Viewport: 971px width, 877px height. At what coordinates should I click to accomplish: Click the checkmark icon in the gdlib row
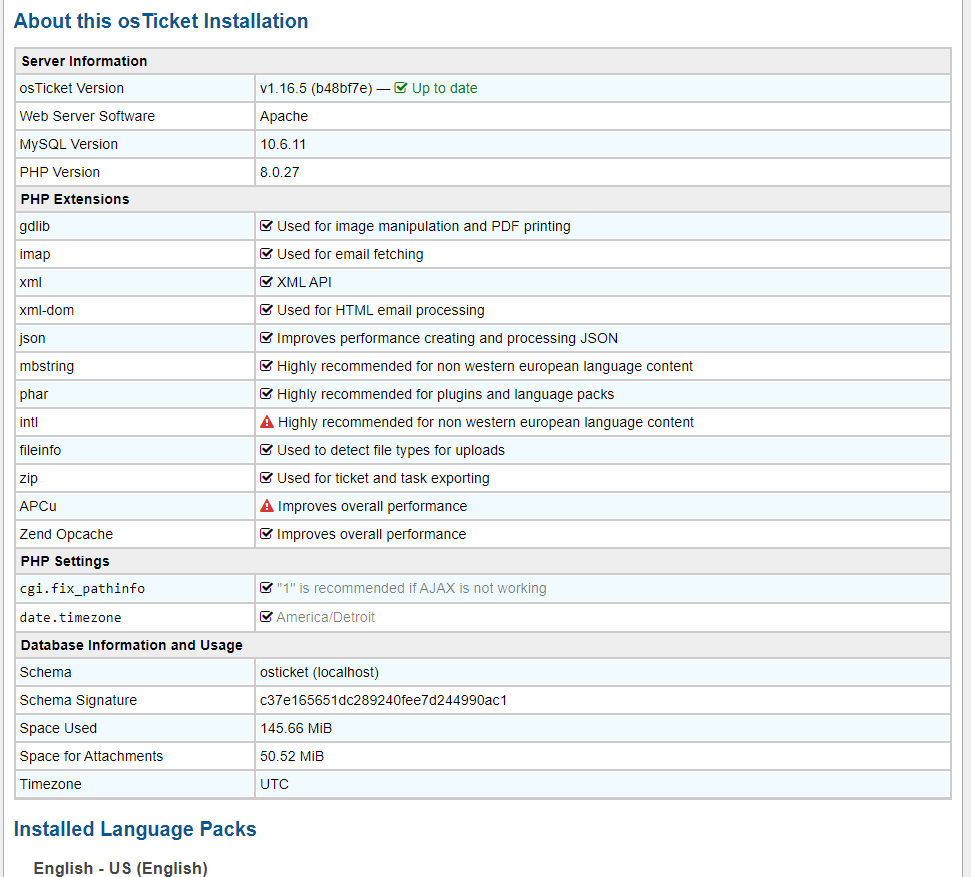pos(266,226)
